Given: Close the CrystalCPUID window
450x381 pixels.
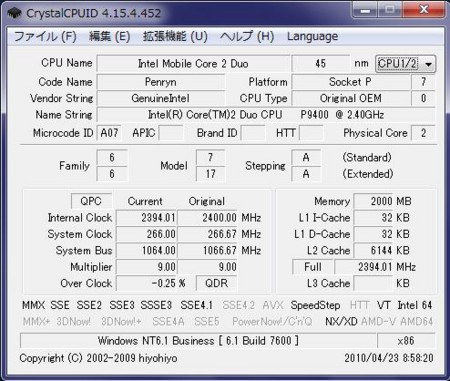Looking at the screenshot, I should tap(424, 10).
